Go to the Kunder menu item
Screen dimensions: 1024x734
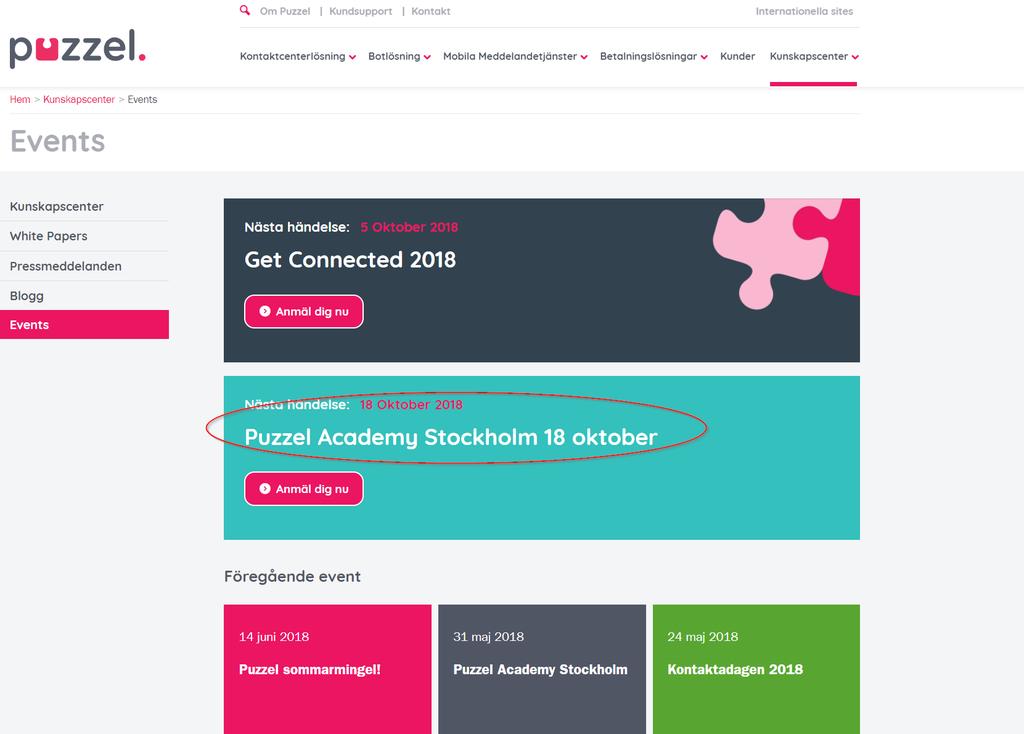click(737, 57)
